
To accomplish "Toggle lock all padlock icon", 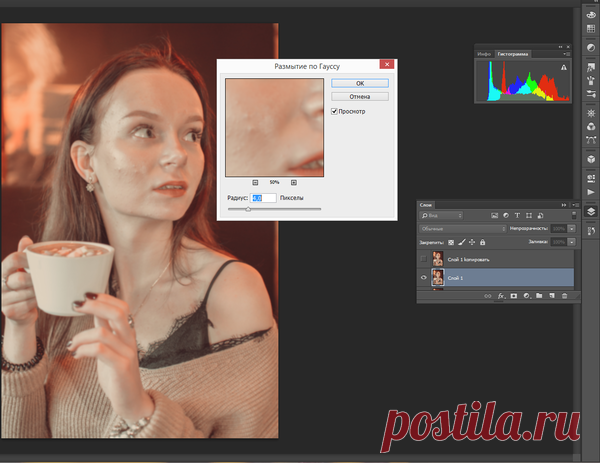I will (x=483, y=242).
